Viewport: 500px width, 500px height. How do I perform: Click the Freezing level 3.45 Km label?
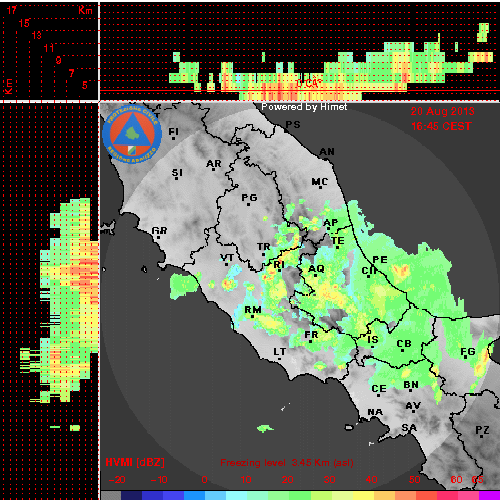click(287, 463)
